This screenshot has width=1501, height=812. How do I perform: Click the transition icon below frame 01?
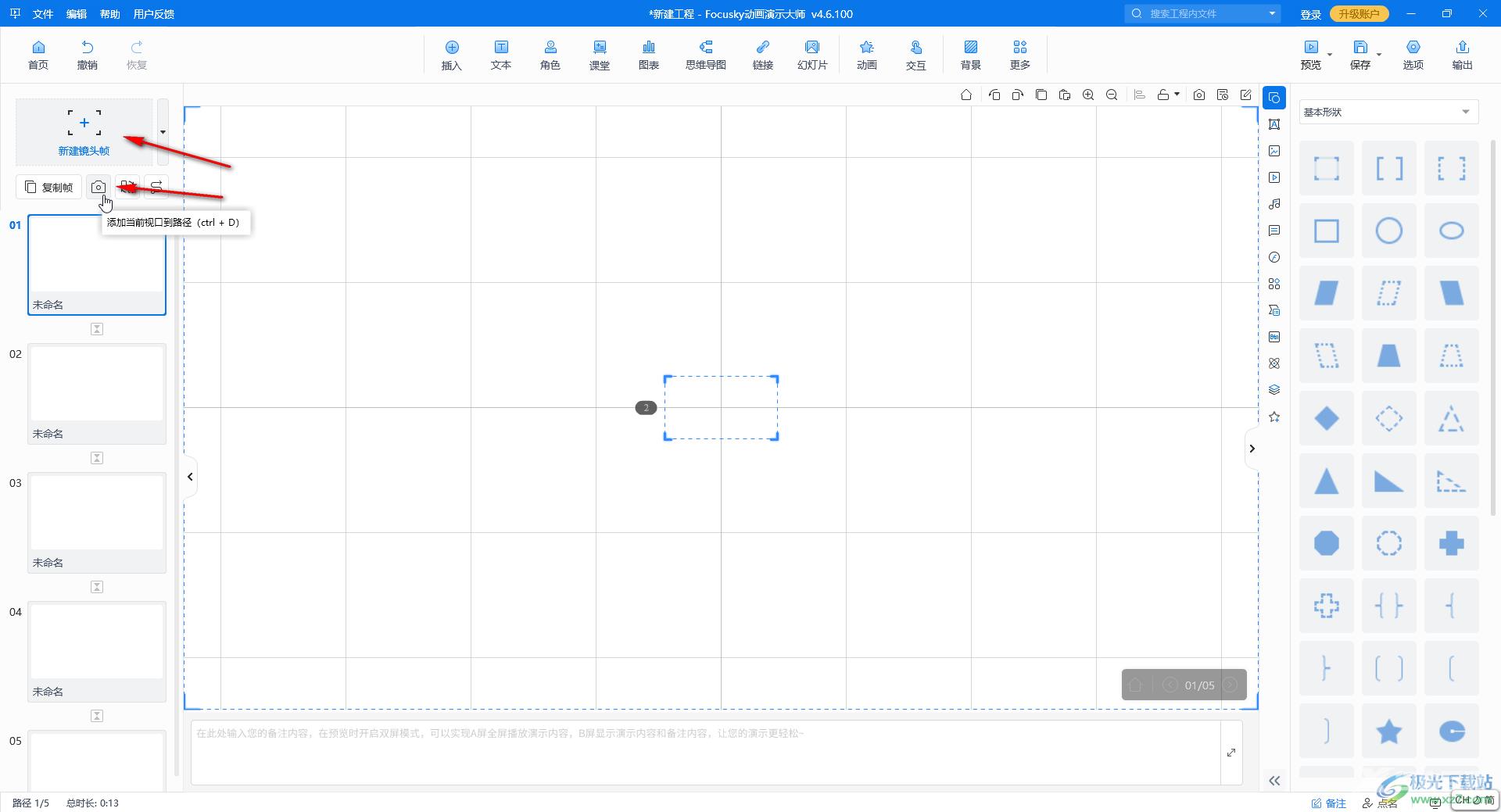tap(97, 329)
